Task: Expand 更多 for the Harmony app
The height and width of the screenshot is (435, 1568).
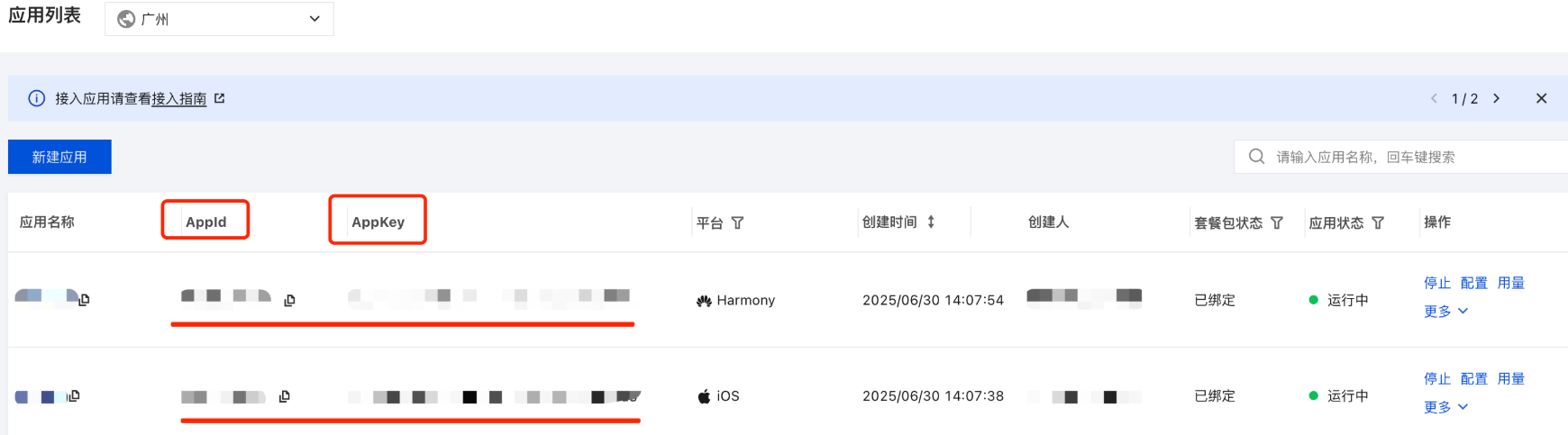Action: [1445, 311]
